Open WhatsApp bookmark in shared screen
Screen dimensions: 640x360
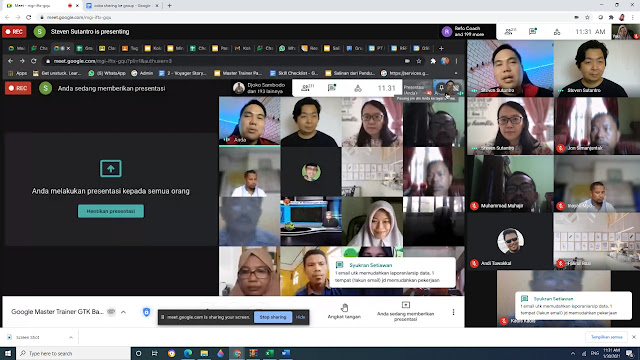[107, 73]
